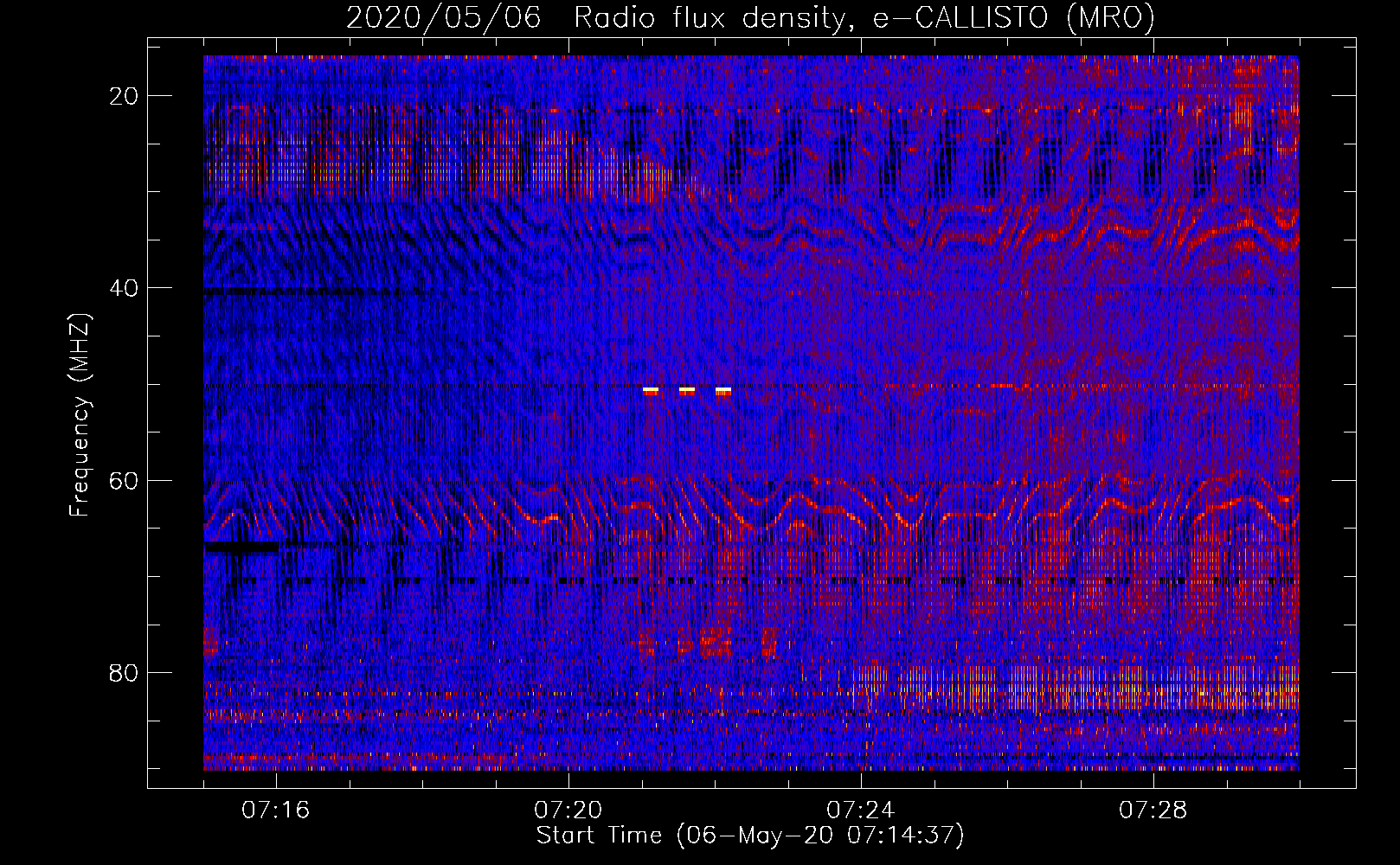Click the 60 MHz frequency tick label

pyautogui.click(x=124, y=480)
